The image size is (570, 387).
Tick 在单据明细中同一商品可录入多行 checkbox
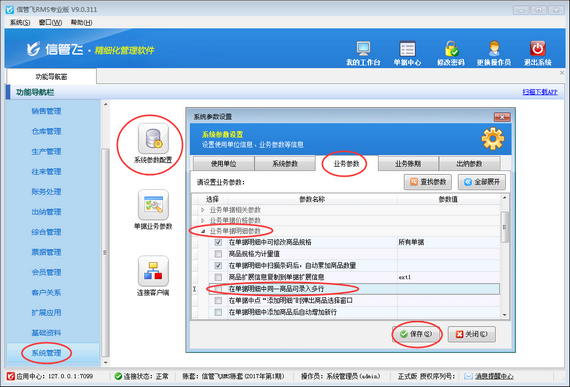point(218,289)
